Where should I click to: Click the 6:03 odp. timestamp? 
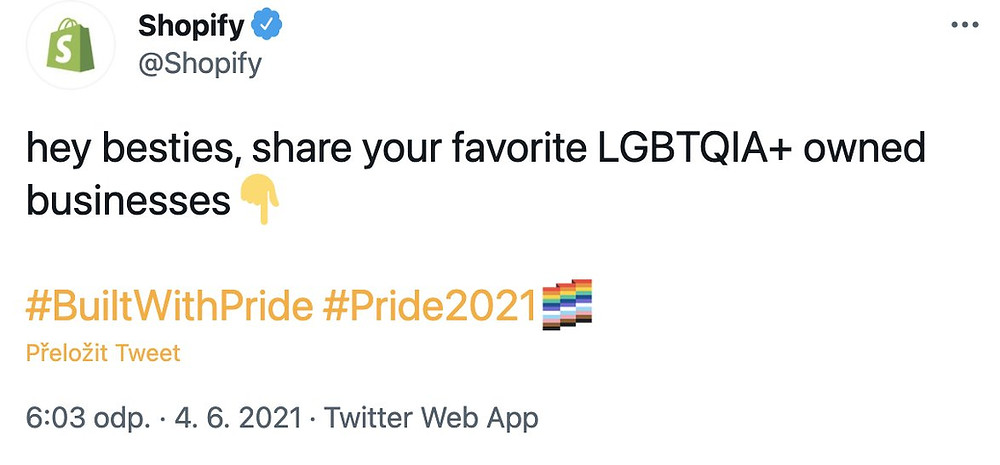coord(88,418)
